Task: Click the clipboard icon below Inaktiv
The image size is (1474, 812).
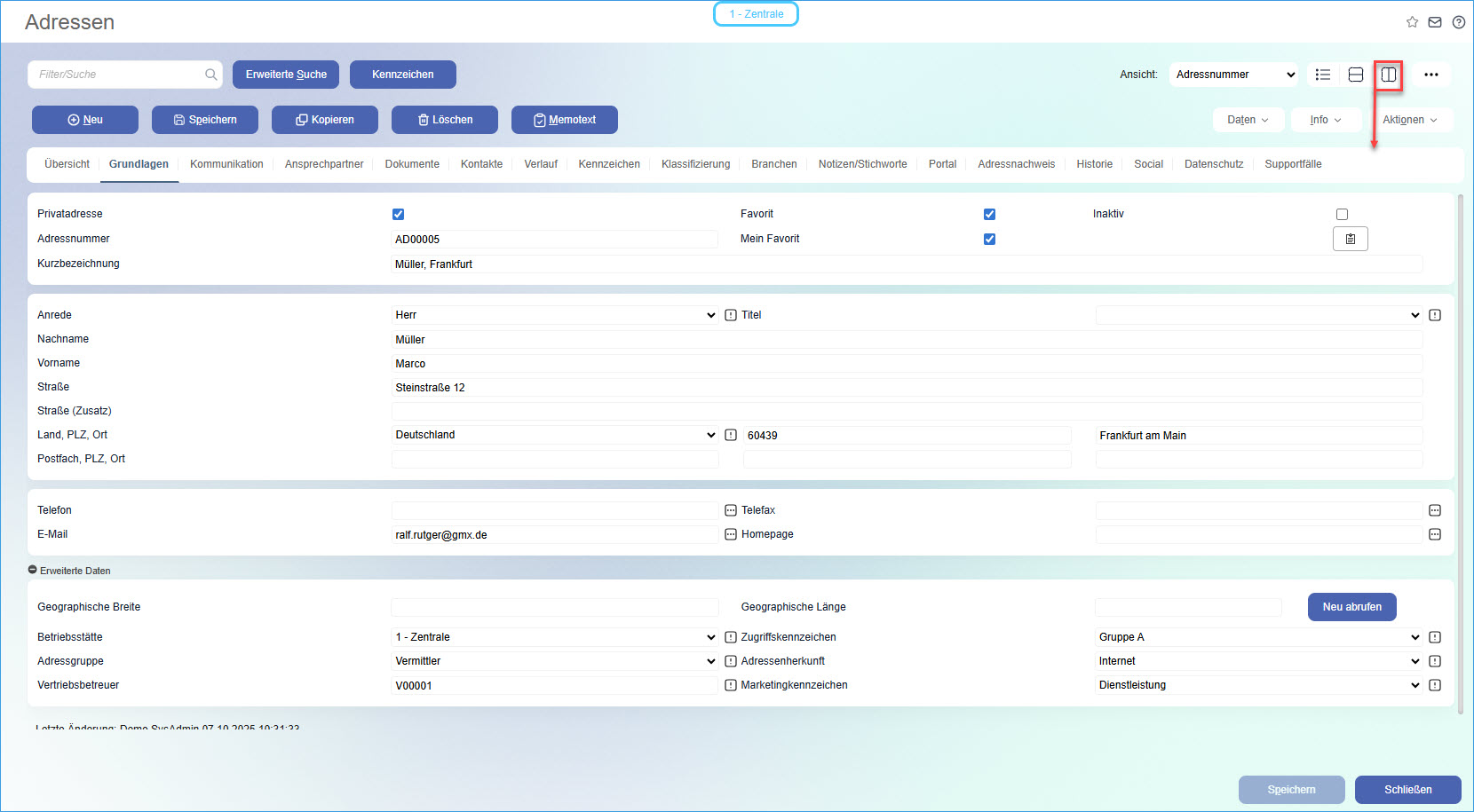Action: [1350, 239]
